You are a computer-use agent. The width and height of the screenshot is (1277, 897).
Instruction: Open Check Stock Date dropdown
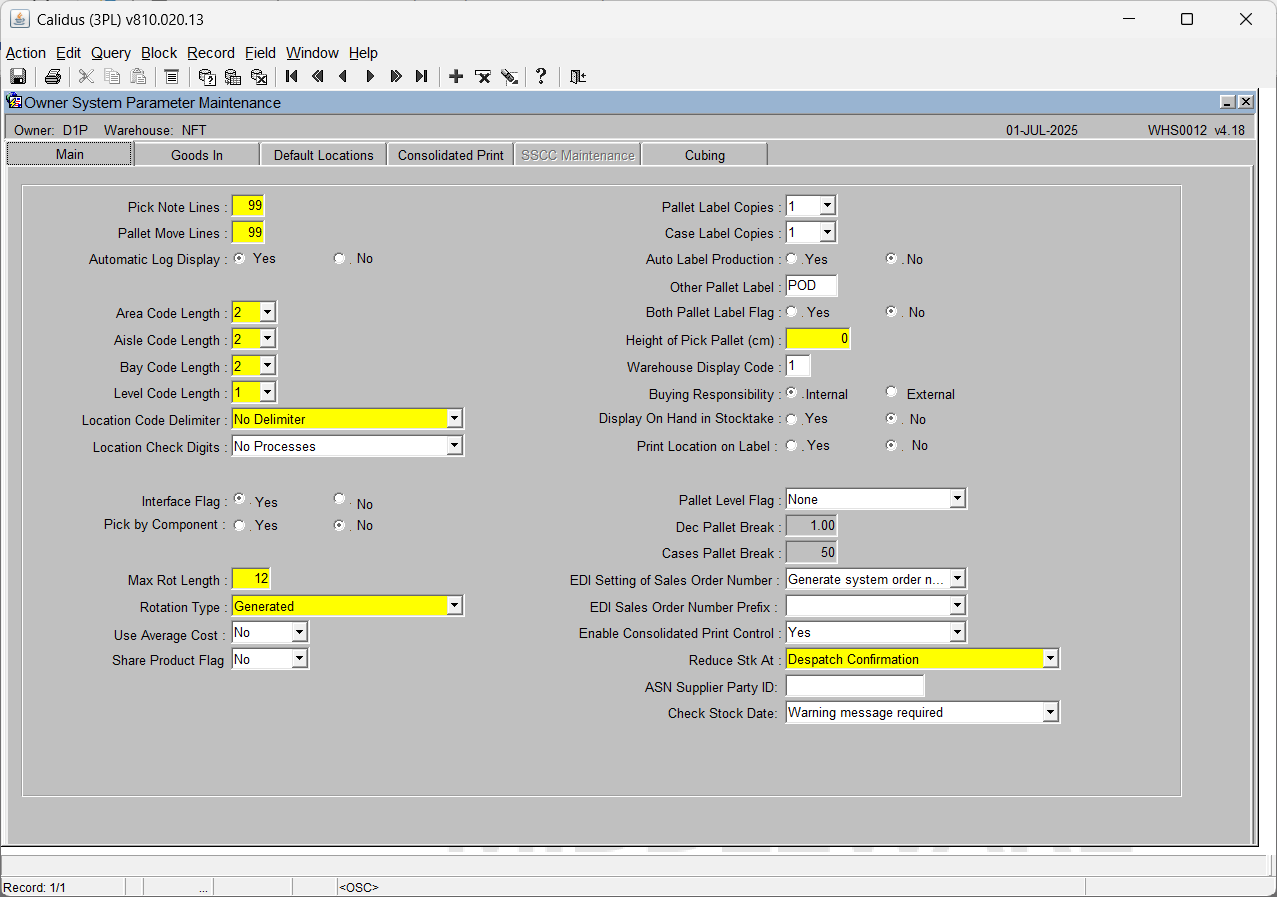(x=1050, y=713)
